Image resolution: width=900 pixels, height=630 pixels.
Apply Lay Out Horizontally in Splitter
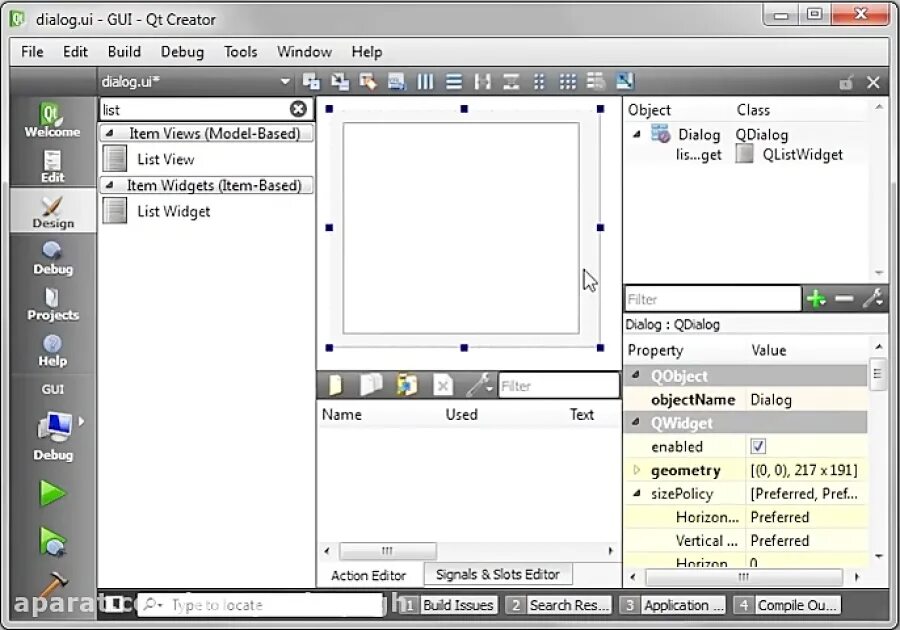point(482,81)
